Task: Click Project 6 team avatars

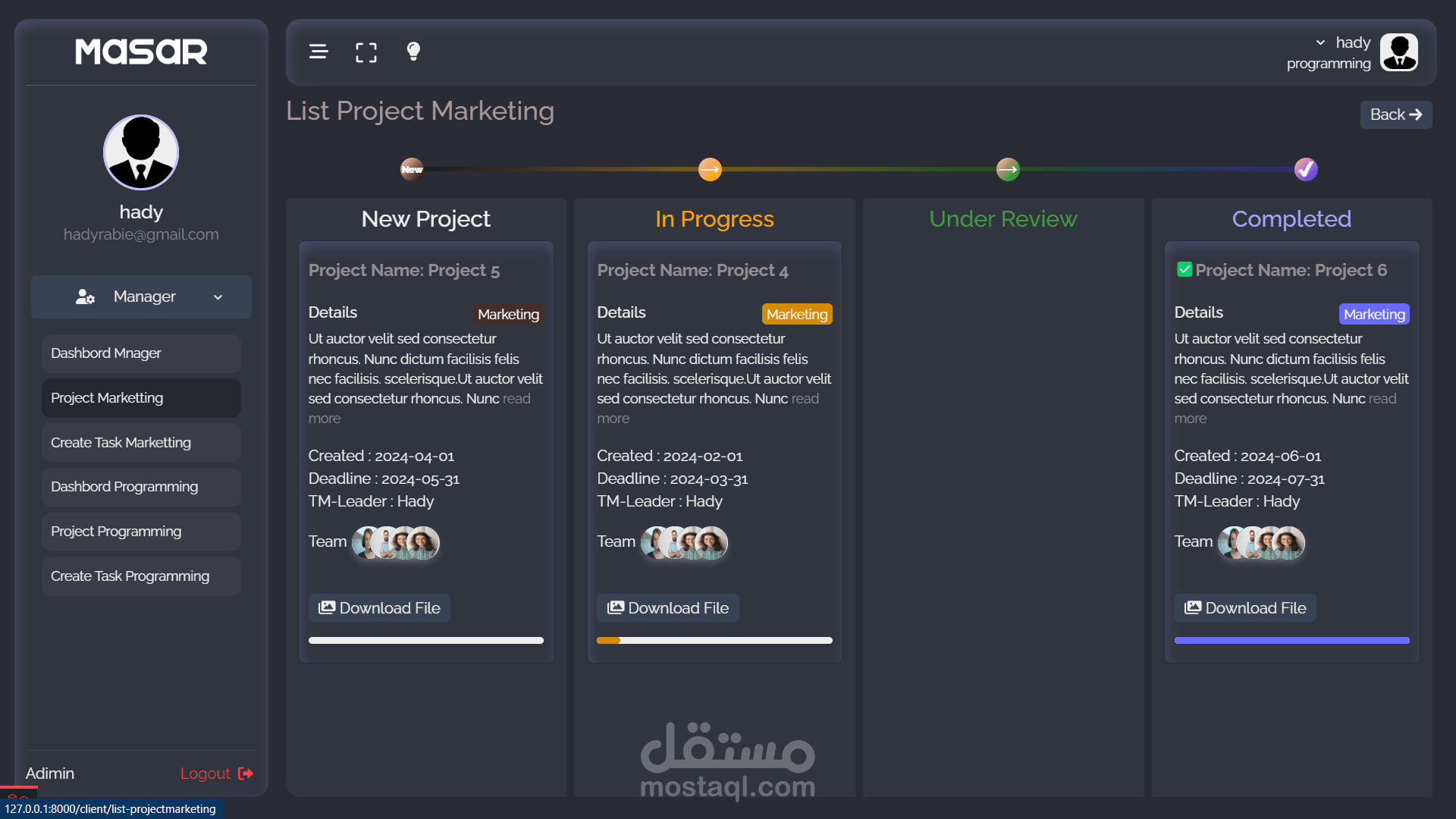Action: point(1260,542)
